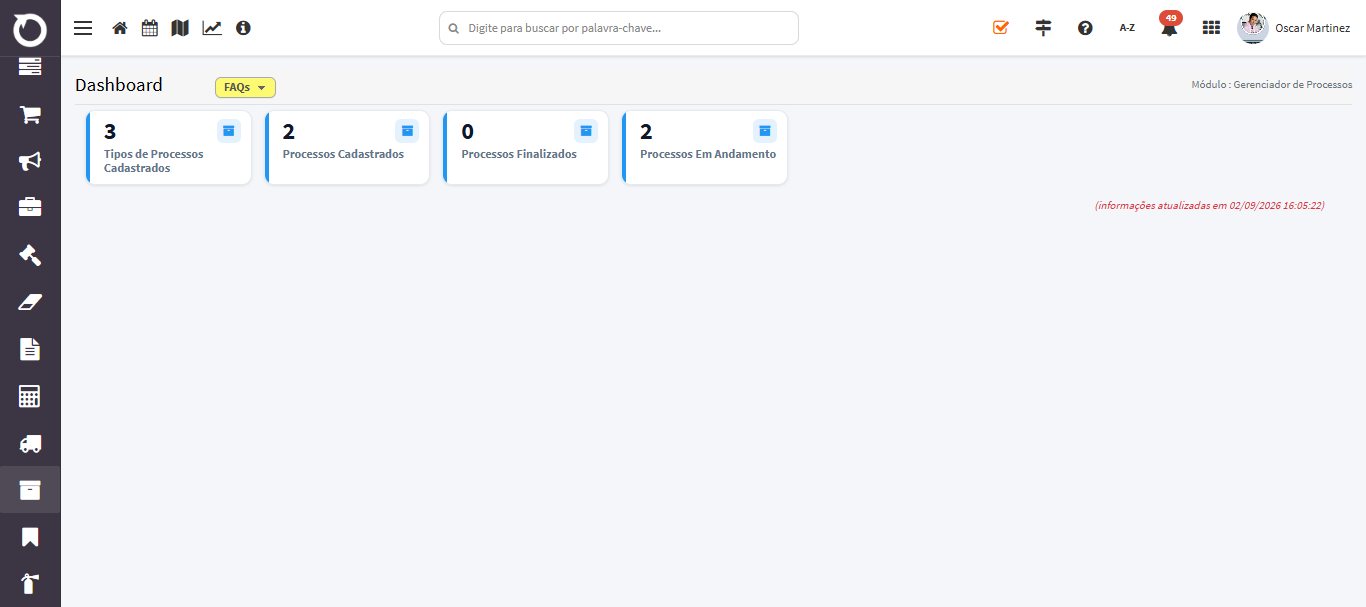This screenshot has height=607, width=1366.
Task: Open the A-Z glossary icon
Action: click(1127, 28)
